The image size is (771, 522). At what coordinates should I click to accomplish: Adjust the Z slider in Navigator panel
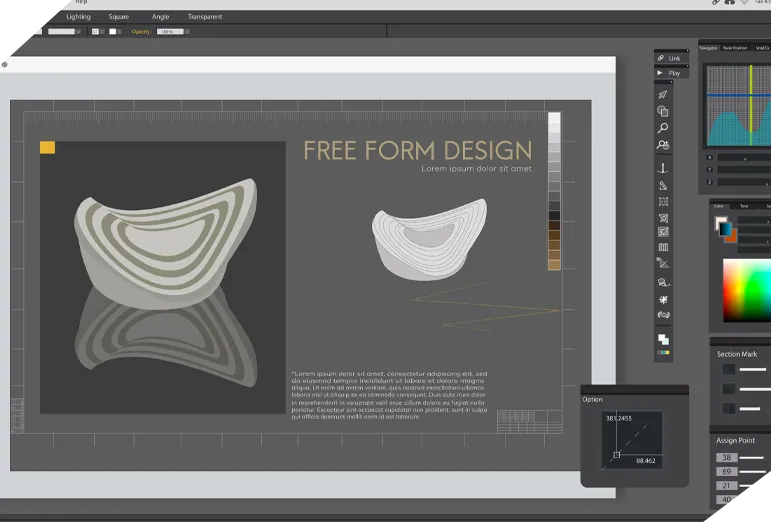[x=744, y=182]
